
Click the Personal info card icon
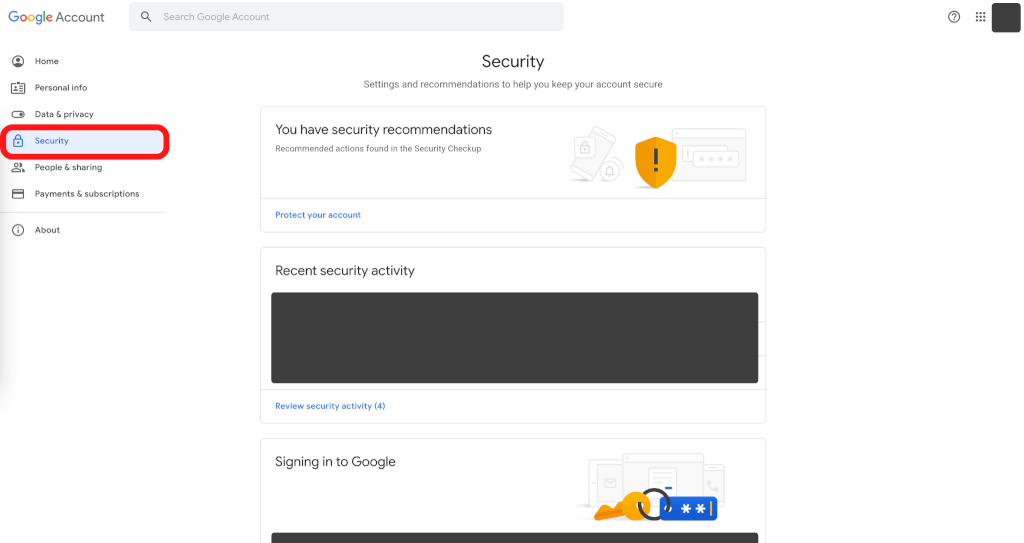pyautogui.click(x=18, y=88)
